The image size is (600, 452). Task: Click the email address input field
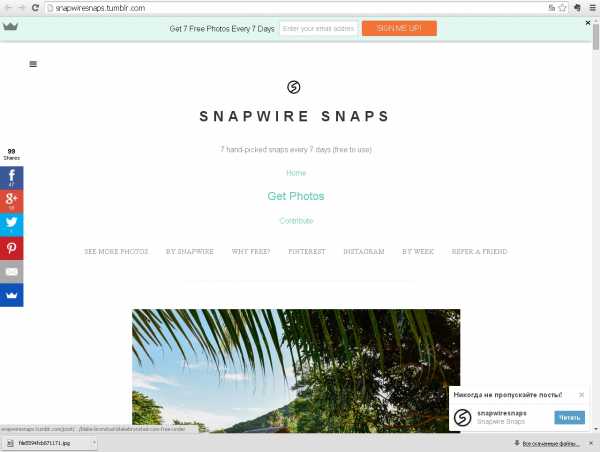318,29
